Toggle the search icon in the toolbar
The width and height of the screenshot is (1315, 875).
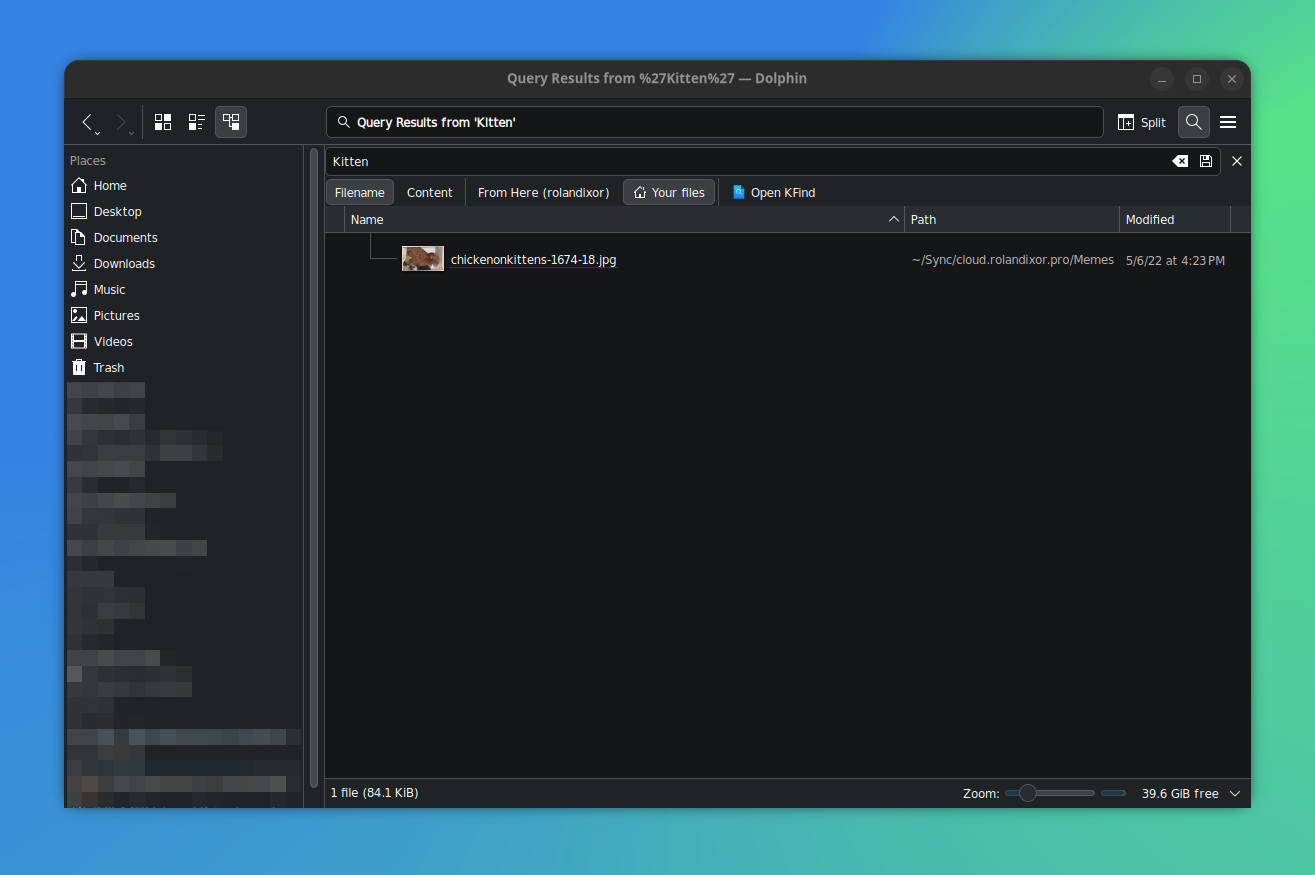click(1193, 121)
